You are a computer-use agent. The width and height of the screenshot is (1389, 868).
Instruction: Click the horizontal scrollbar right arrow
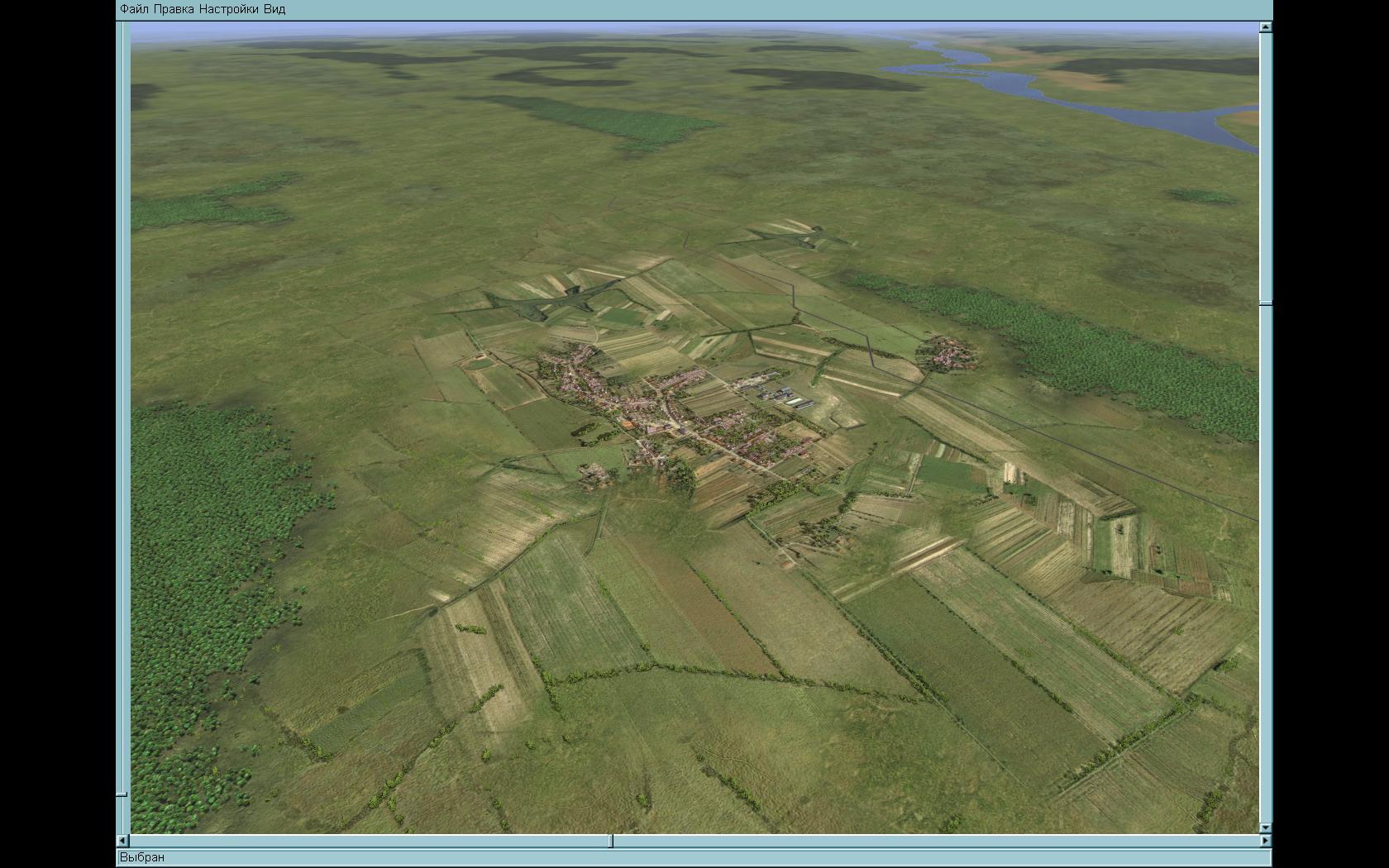(1266, 841)
